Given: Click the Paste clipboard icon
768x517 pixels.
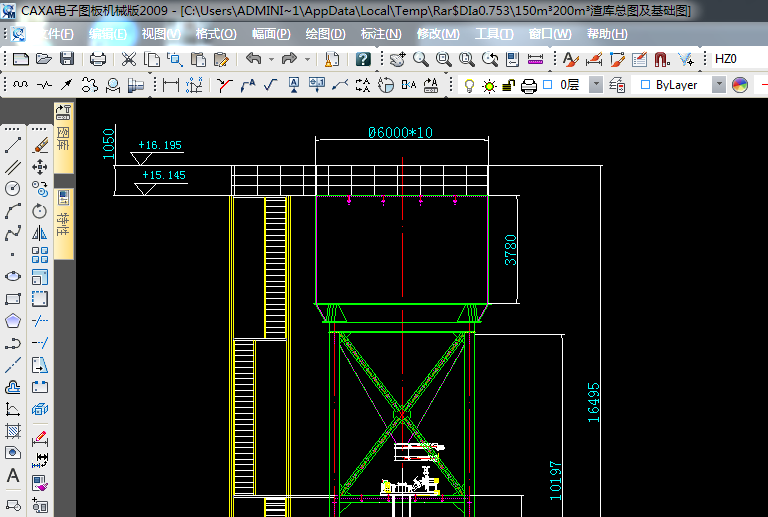Looking at the screenshot, I should tap(198, 59).
